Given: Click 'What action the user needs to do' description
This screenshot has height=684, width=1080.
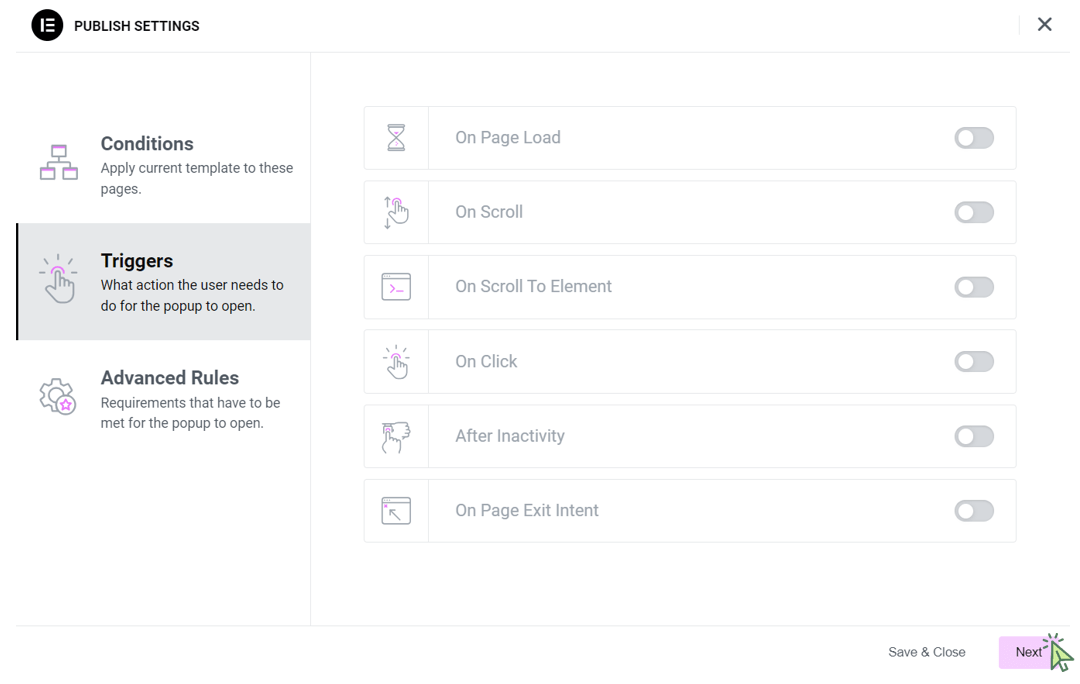Looking at the screenshot, I should click(192, 296).
